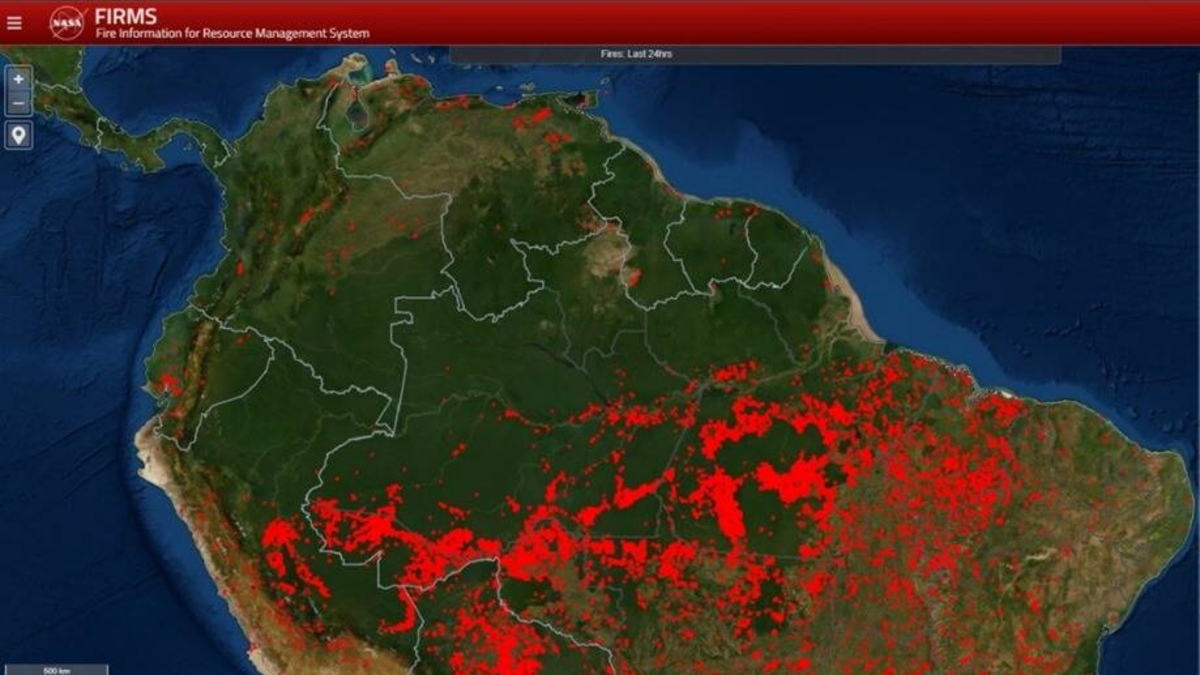Zoom out with the minus button
Screen dimensions: 1200x675
[x=19, y=102]
